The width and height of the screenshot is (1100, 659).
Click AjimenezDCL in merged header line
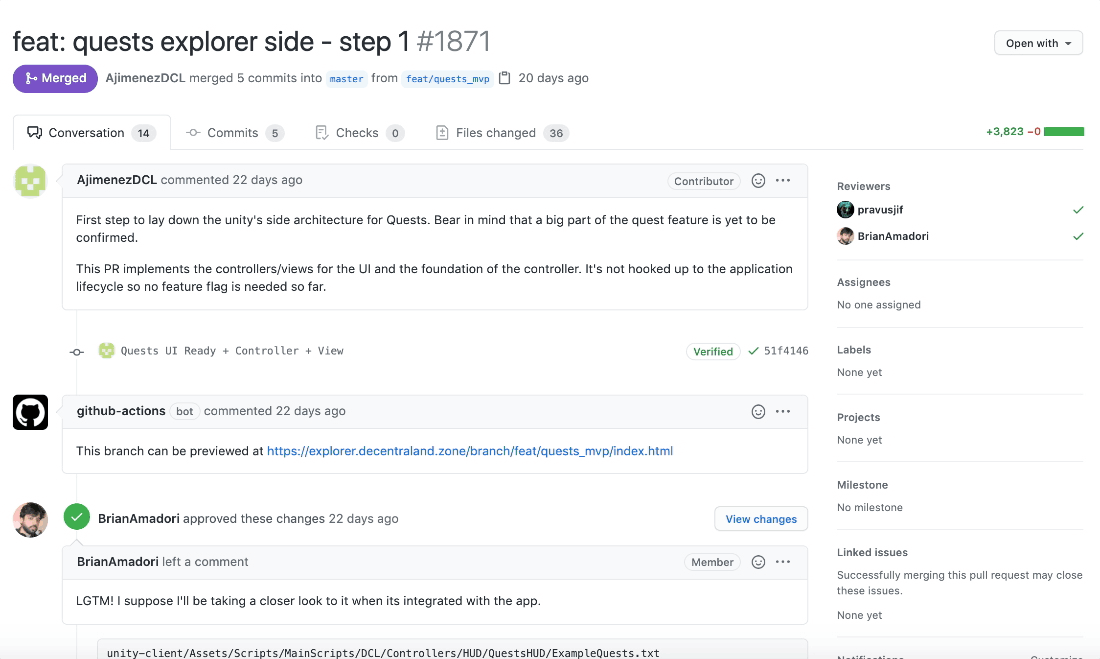pos(145,78)
